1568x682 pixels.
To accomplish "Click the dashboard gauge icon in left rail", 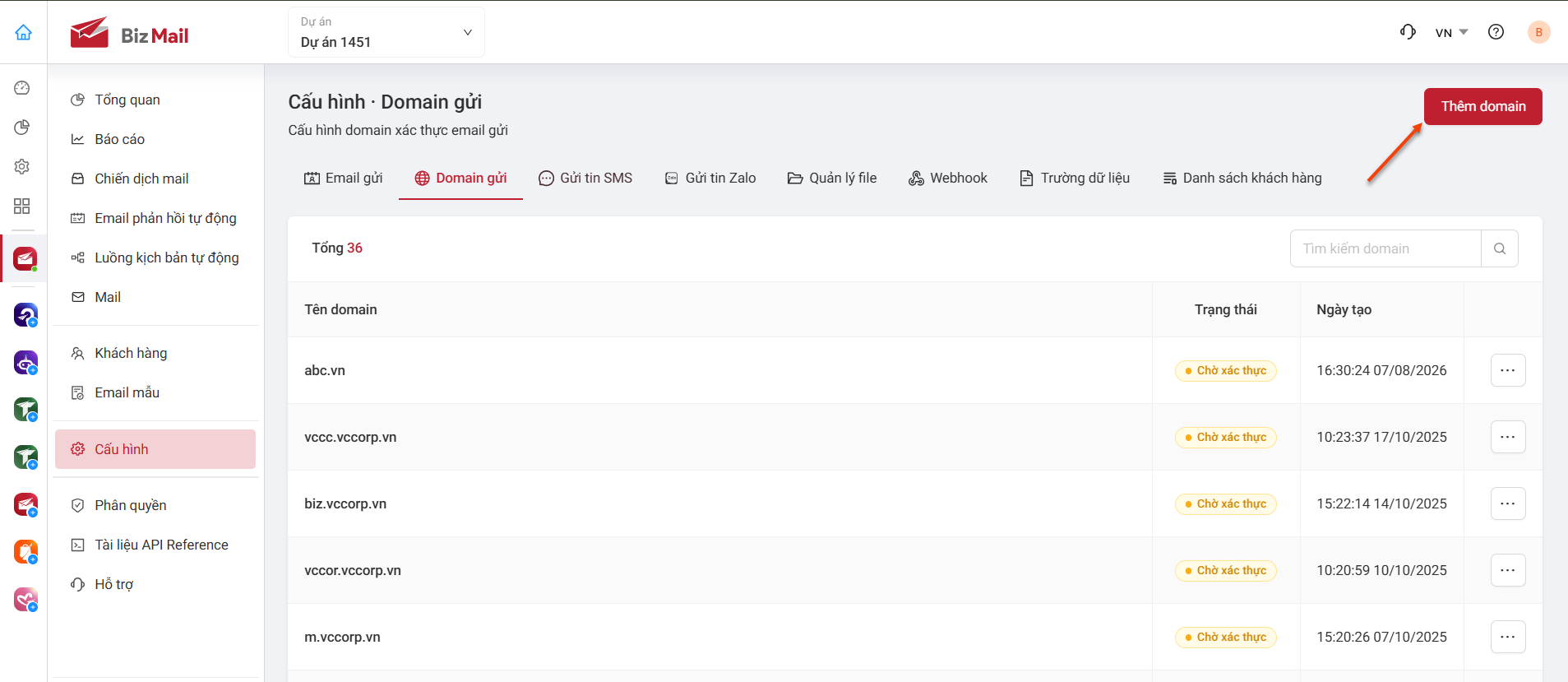I will click(x=22, y=88).
